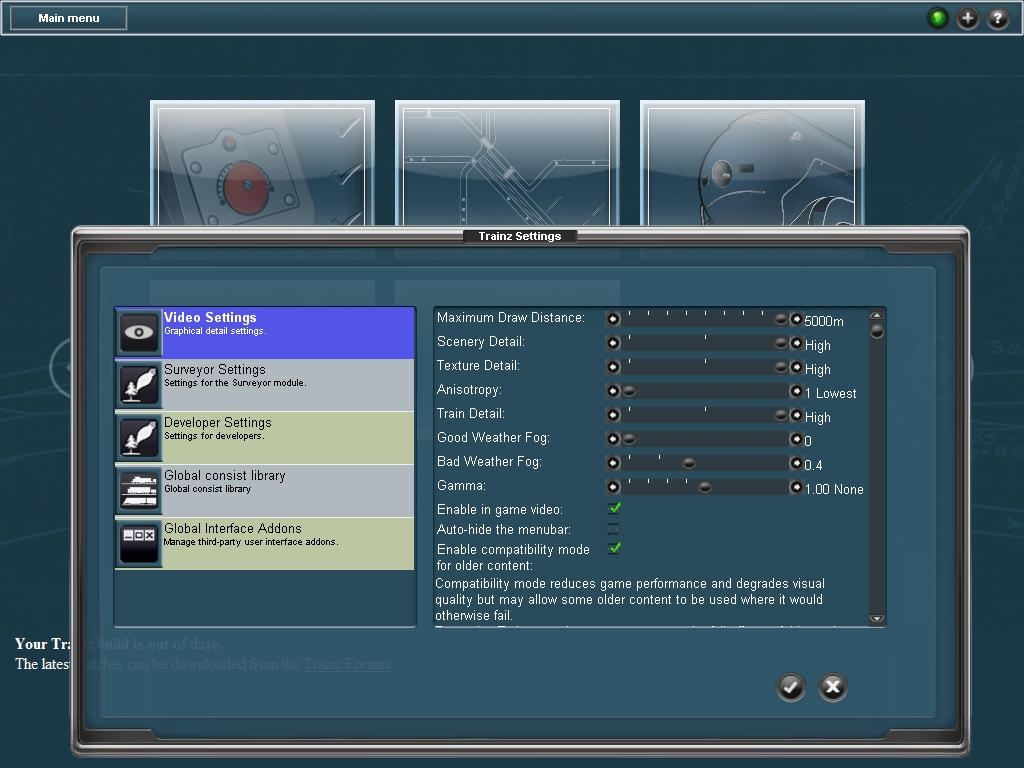Confirm settings with the checkmark button

(791, 687)
